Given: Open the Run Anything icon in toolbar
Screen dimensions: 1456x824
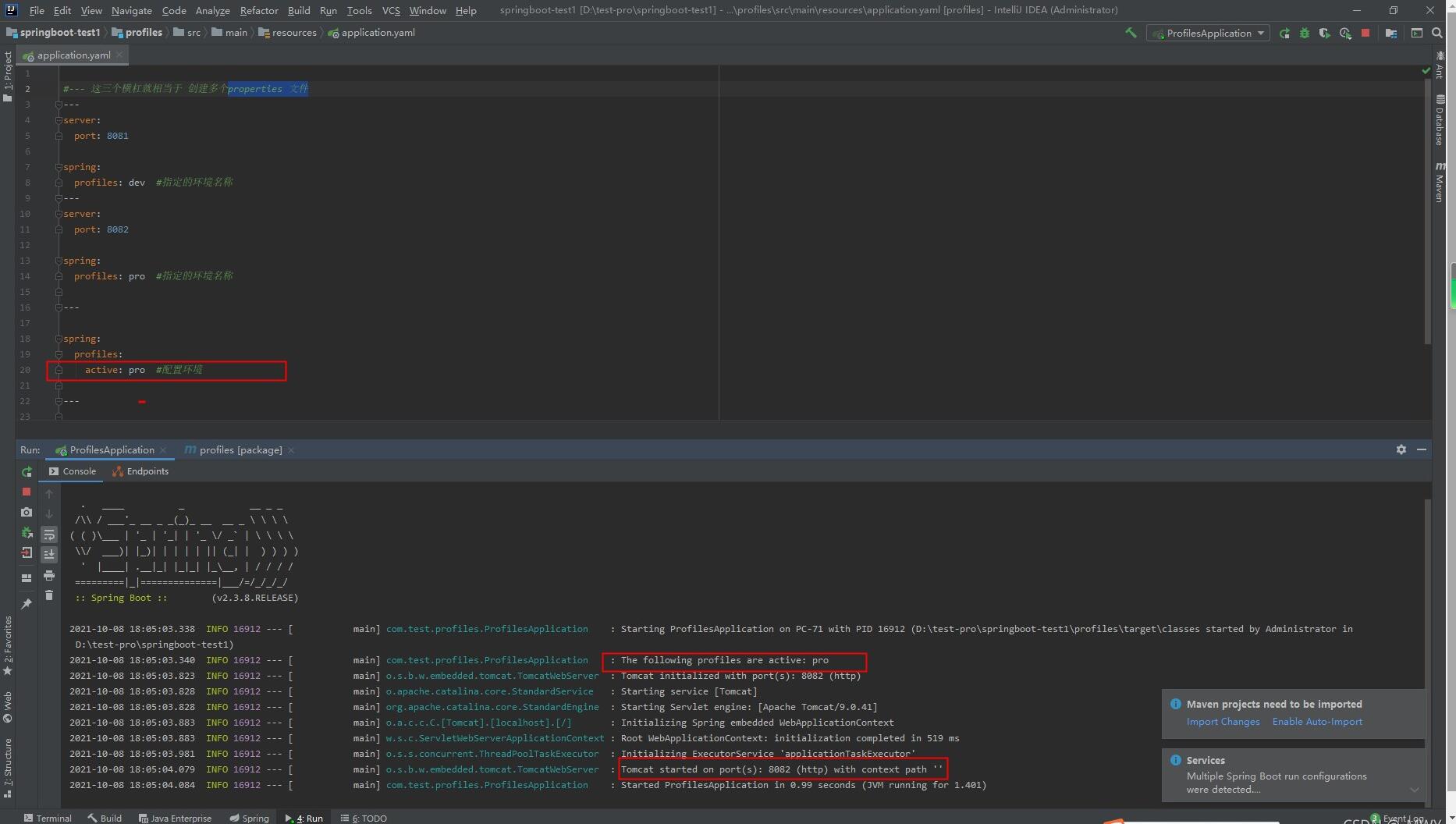Looking at the screenshot, I should (x=1417, y=33).
